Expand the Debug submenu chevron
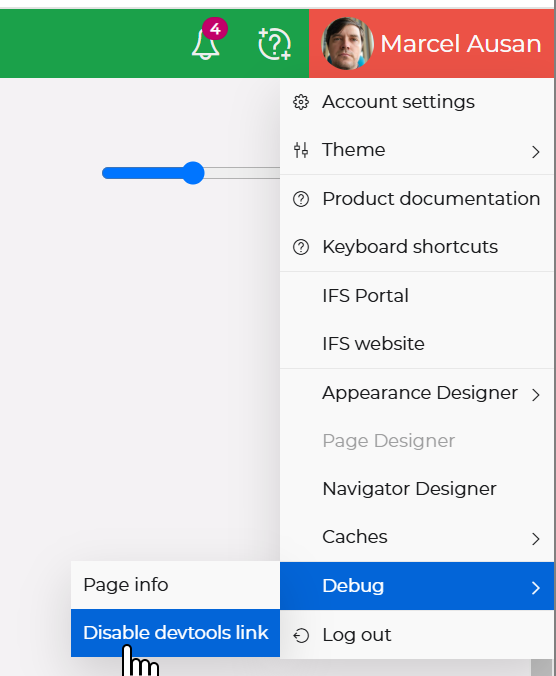556x676 pixels. click(x=535, y=587)
